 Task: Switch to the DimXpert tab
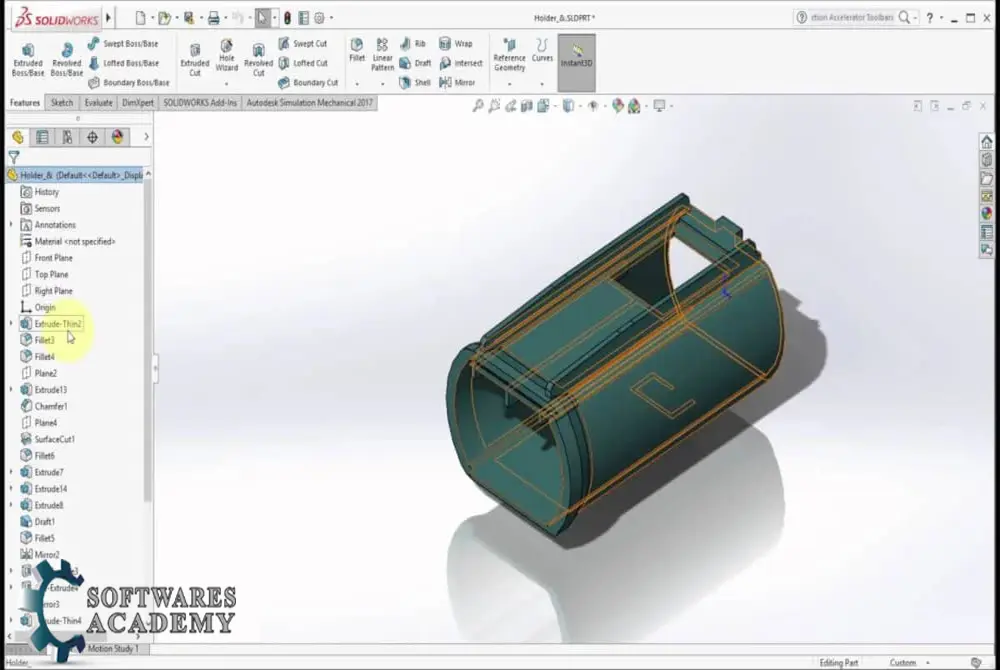[x=138, y=103]
